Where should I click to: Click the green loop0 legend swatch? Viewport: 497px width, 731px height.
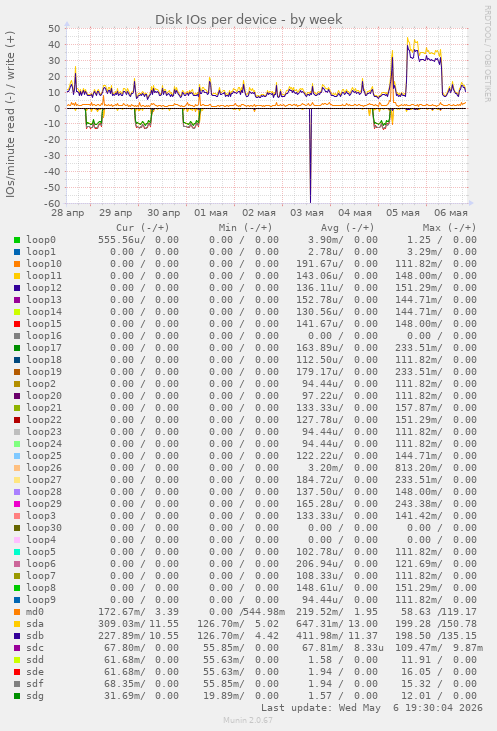[17, 240]
